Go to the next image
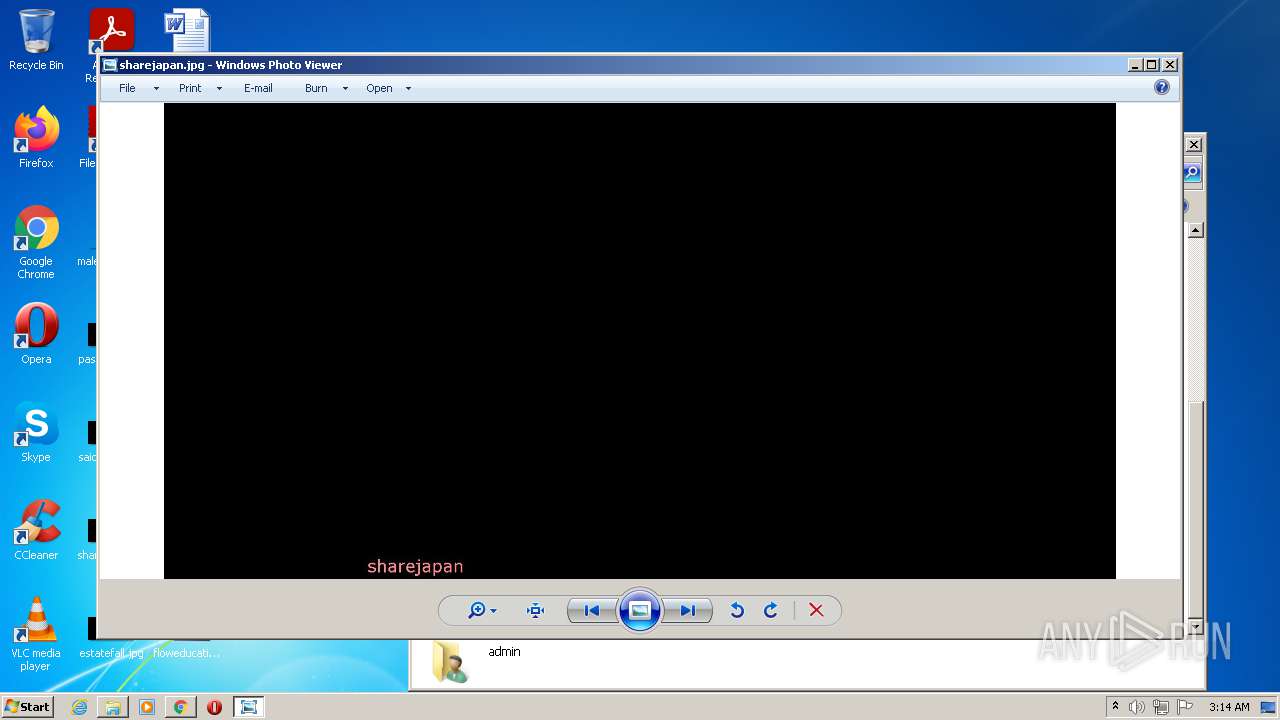 pyautogui.click(x=688, y=610)
